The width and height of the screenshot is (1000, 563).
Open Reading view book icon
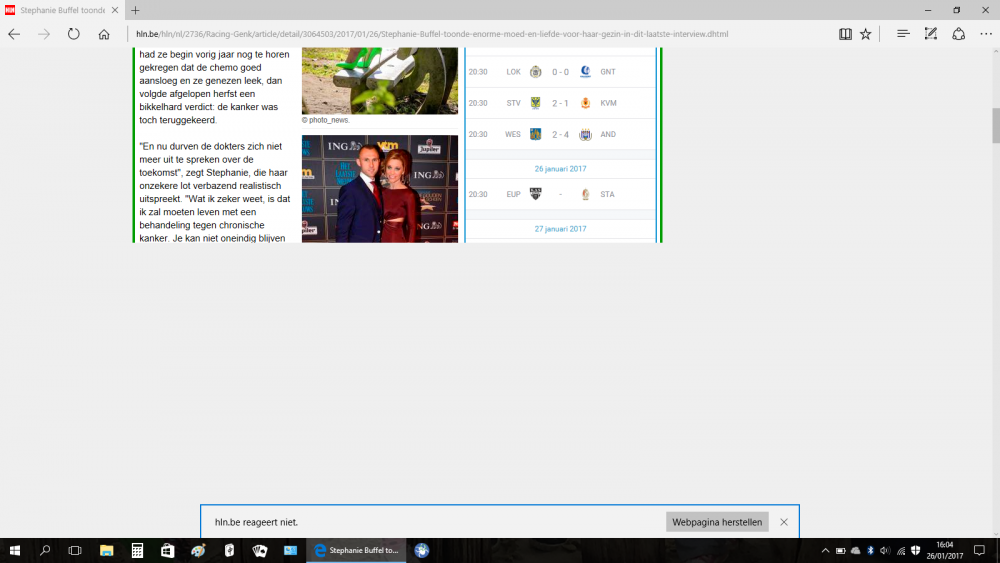[845, 34]
